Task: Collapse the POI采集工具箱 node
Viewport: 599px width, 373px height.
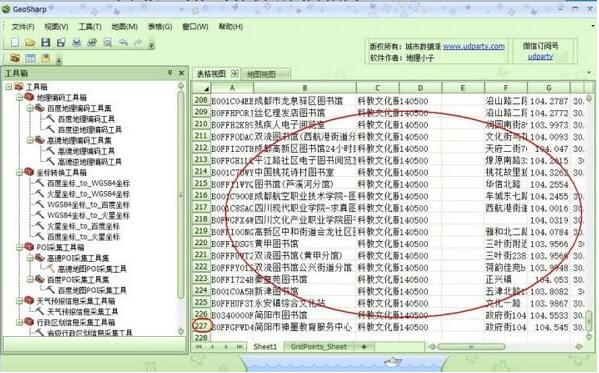Action: (19, 247)
